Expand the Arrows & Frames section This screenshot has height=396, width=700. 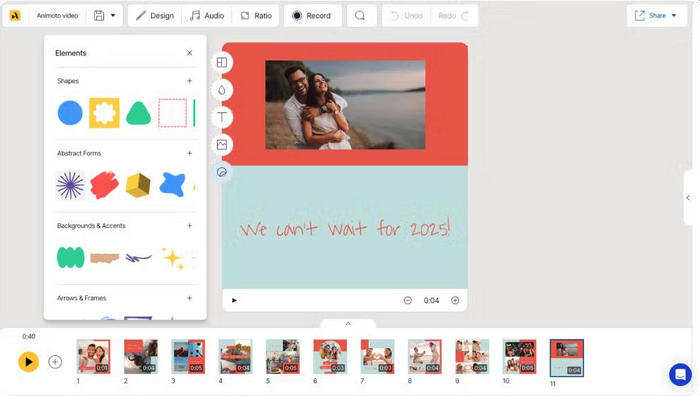[190, 298]
